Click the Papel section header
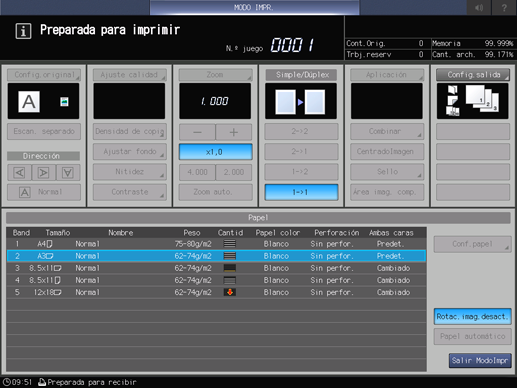Image resolution: width=517 pixels, height=388 pixels. pyautogui.click(x=258, y=218)
